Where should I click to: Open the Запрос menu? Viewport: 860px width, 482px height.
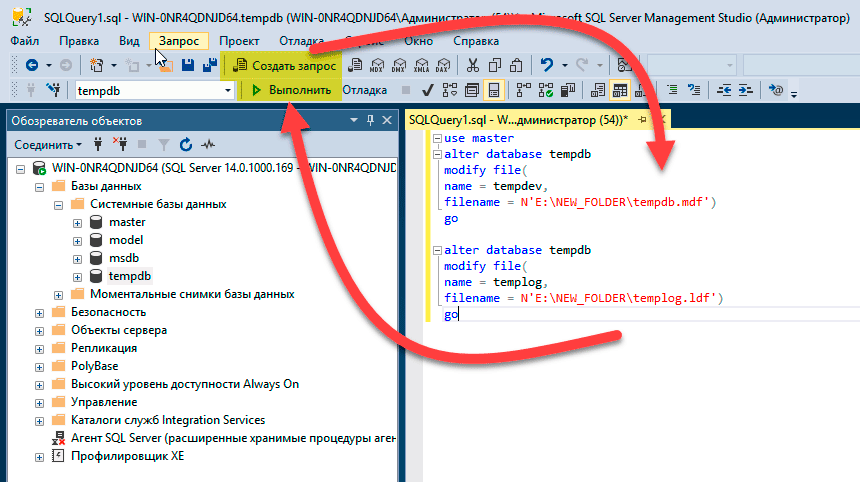click(179, 41)
